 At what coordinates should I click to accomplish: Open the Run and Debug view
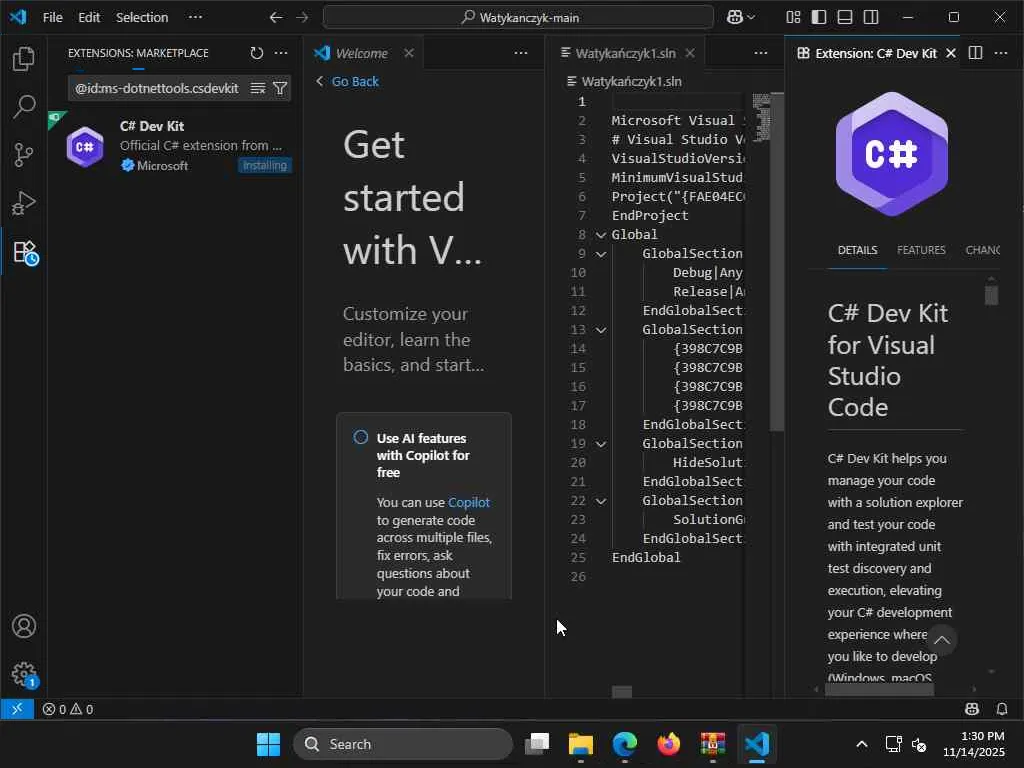pyautogui.click(x=24, y=203)
